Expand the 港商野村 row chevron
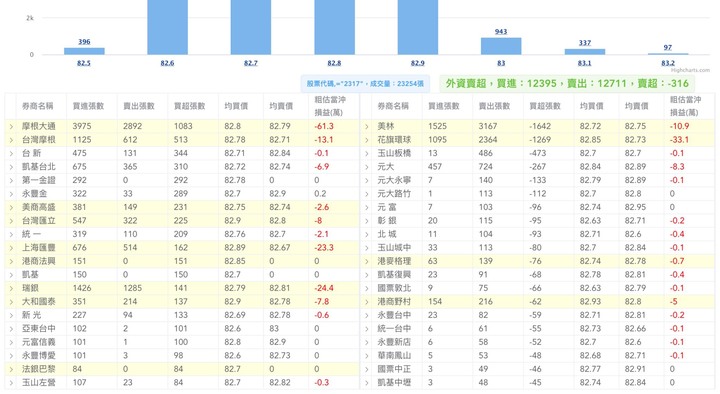The height and width of the screenshot is (394, 720). [366, 302]
